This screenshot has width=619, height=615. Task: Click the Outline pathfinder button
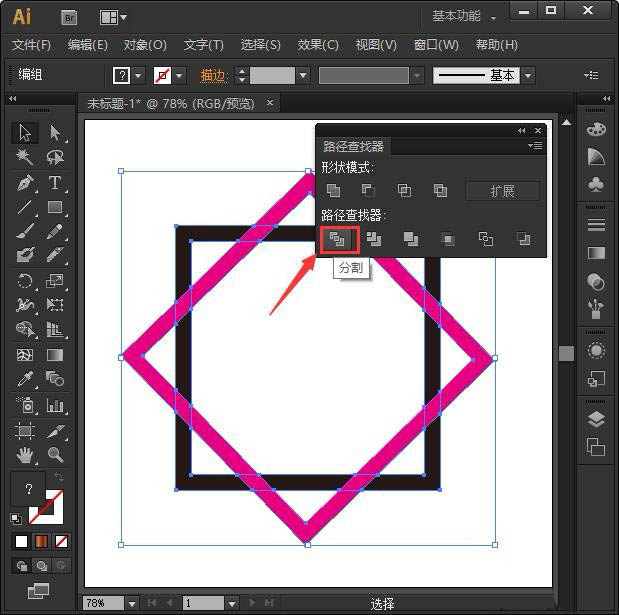click(x=485, y=239)
